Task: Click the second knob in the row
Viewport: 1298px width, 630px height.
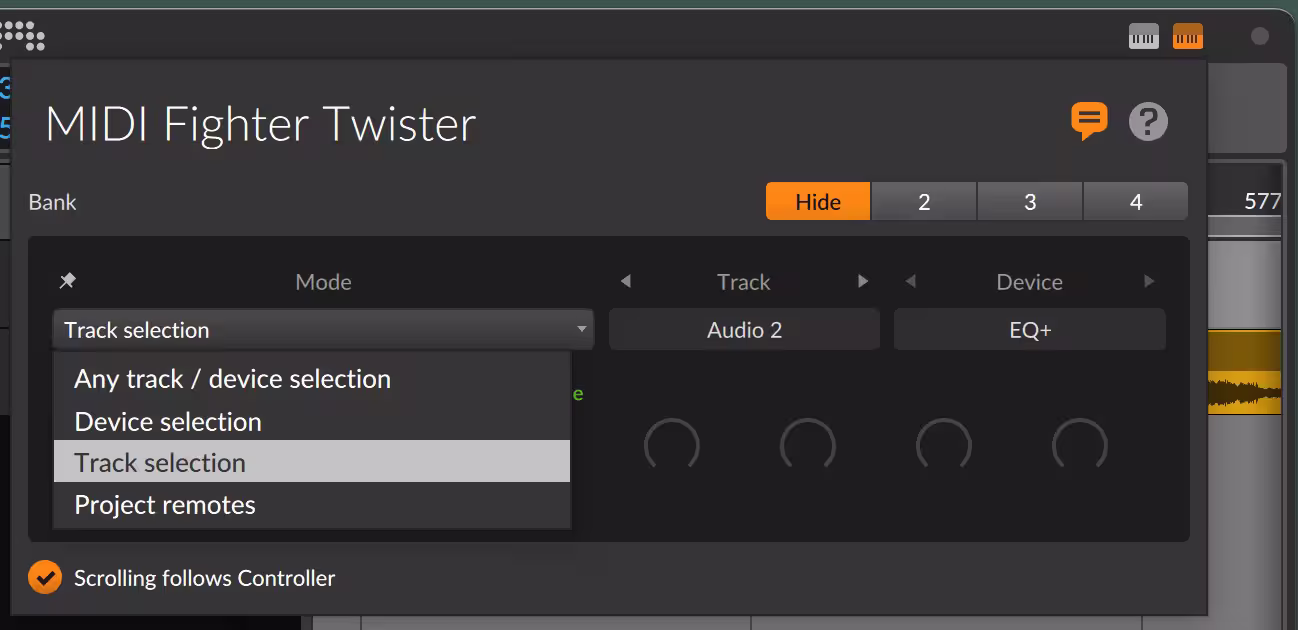Action: [x=808, y=445]
